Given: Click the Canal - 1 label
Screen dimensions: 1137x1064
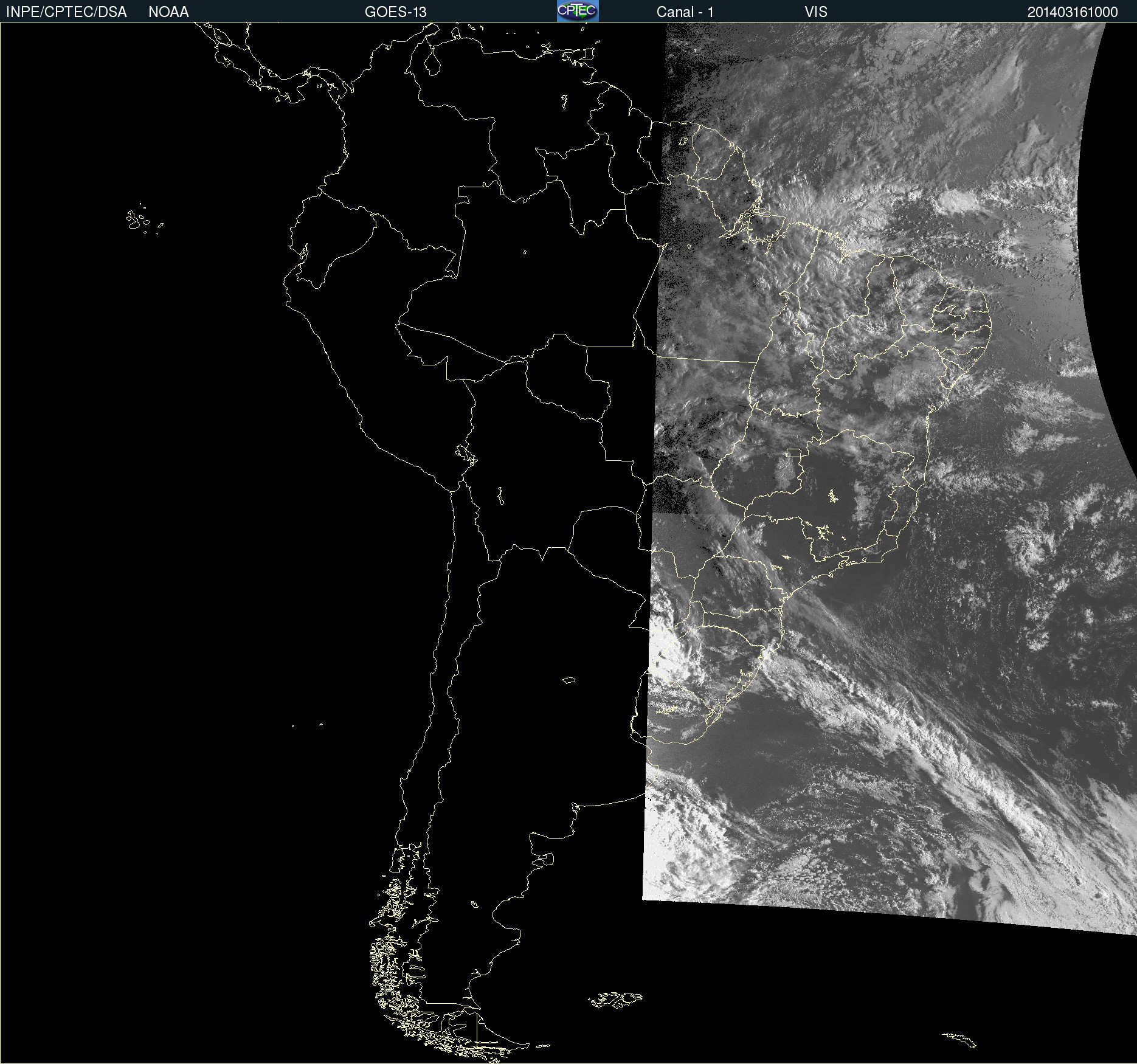Looking at the screenshot, I should pos(685,12).
